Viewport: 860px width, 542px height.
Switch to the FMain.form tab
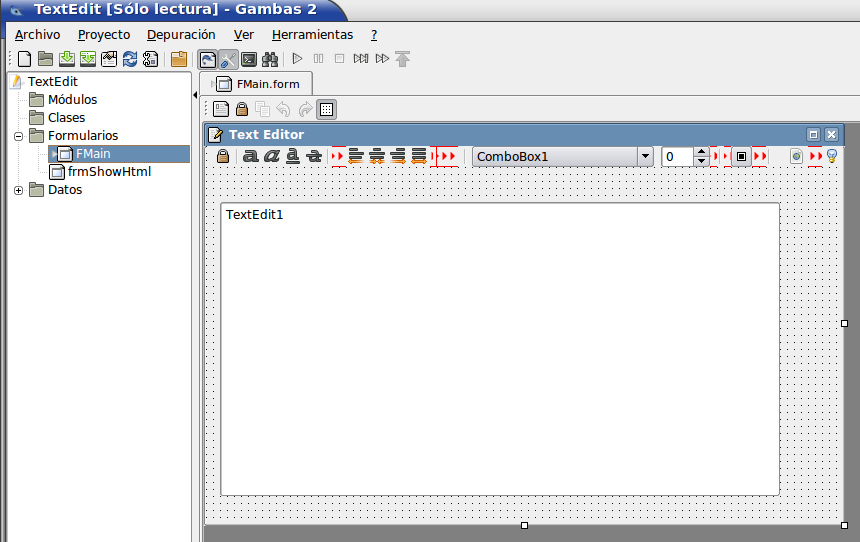point(257,84)
